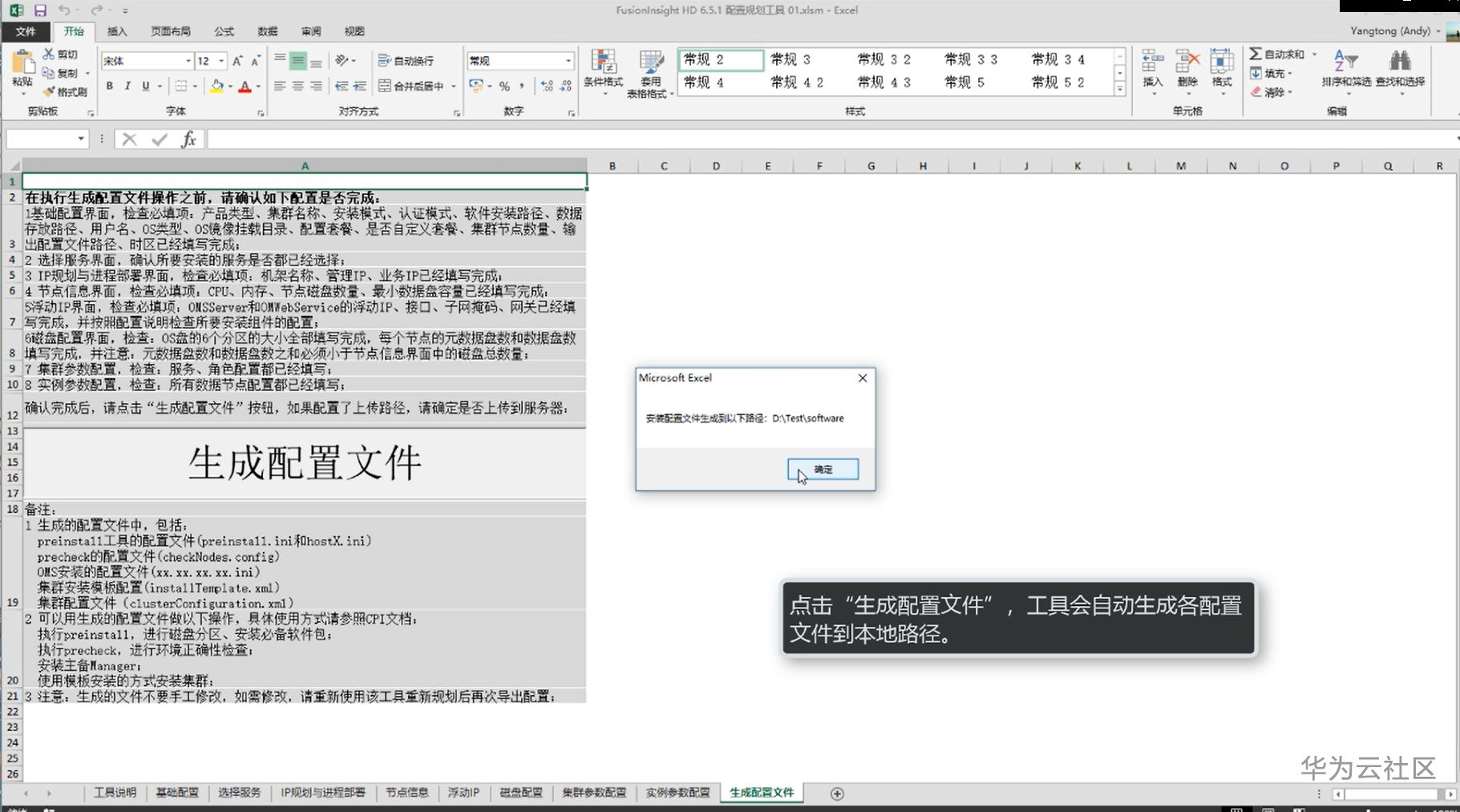Viewport: 1460px width, 812px height.
Task: Toggle Bold formatting
Action: [110, 86]
